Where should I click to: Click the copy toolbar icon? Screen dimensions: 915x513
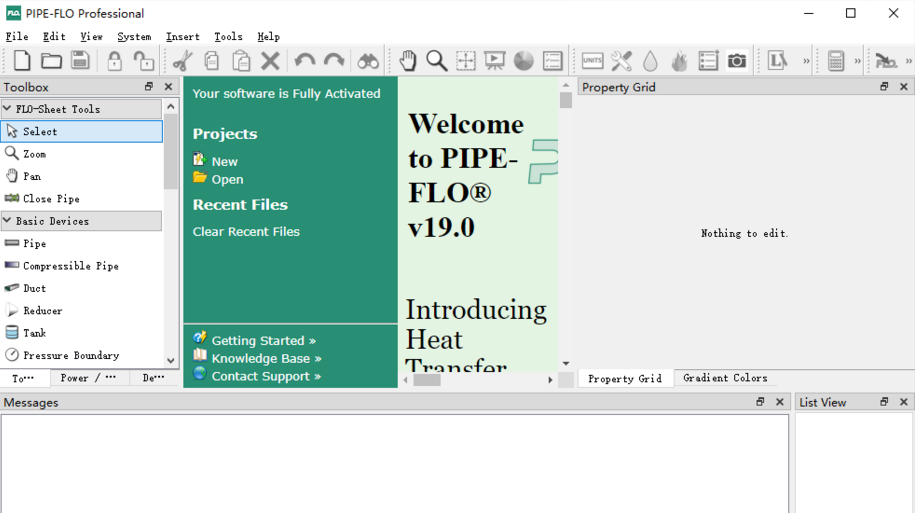(212, 60)
